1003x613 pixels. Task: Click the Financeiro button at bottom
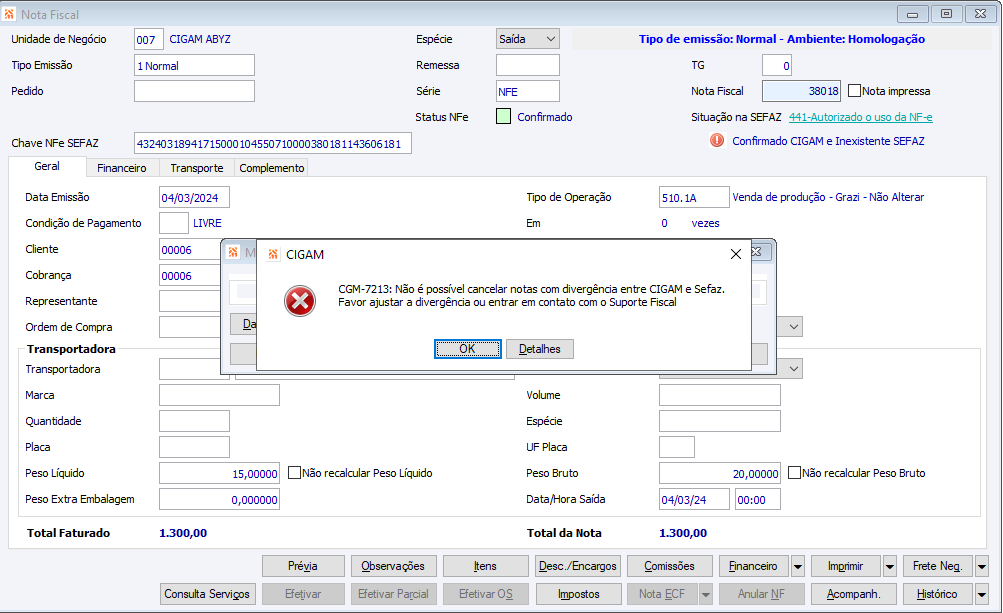[754, 566]
